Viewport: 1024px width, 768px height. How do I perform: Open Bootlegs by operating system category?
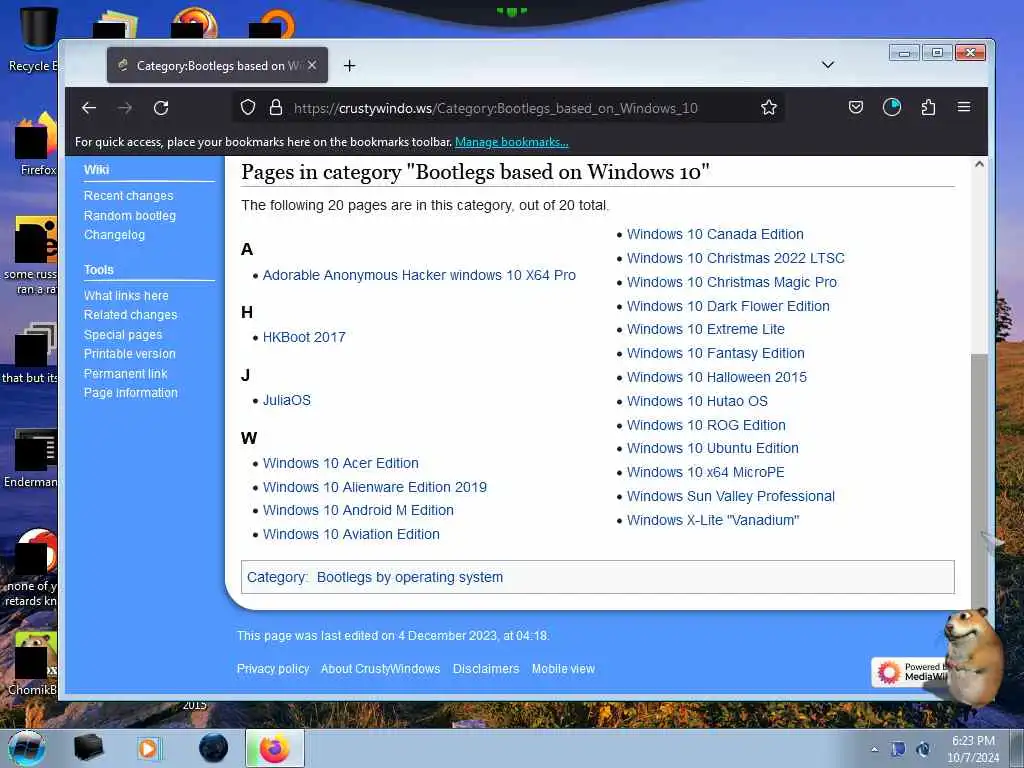tap(409, 577)
